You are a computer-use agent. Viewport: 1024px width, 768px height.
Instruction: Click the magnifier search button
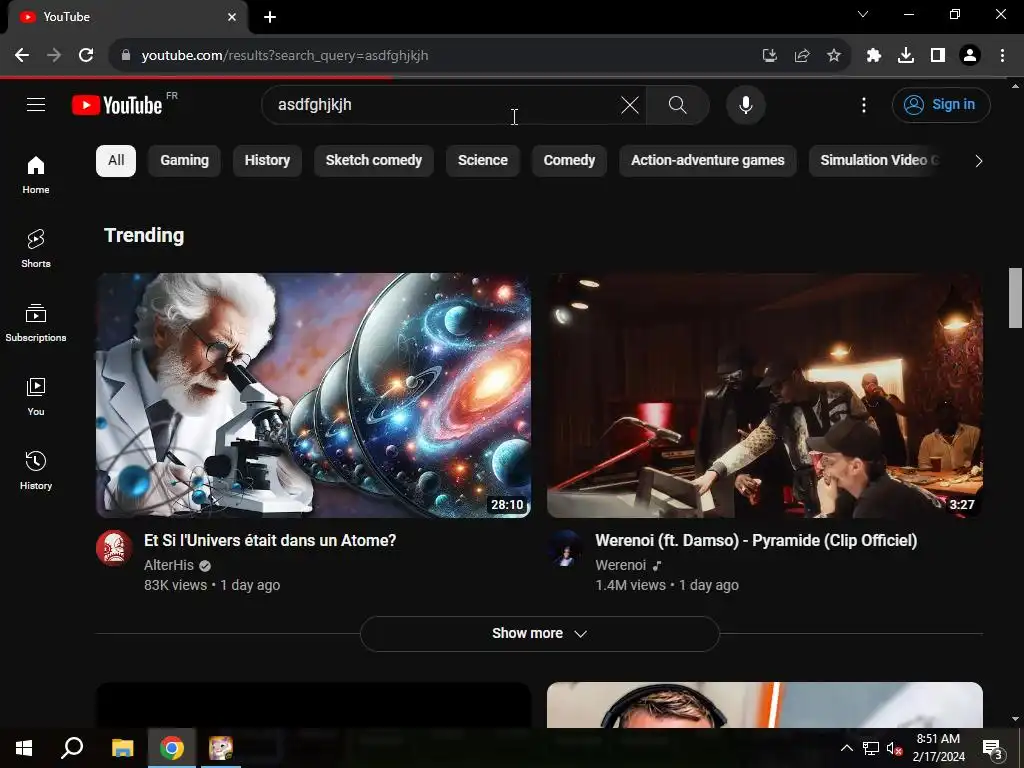(x=678, y=104)
